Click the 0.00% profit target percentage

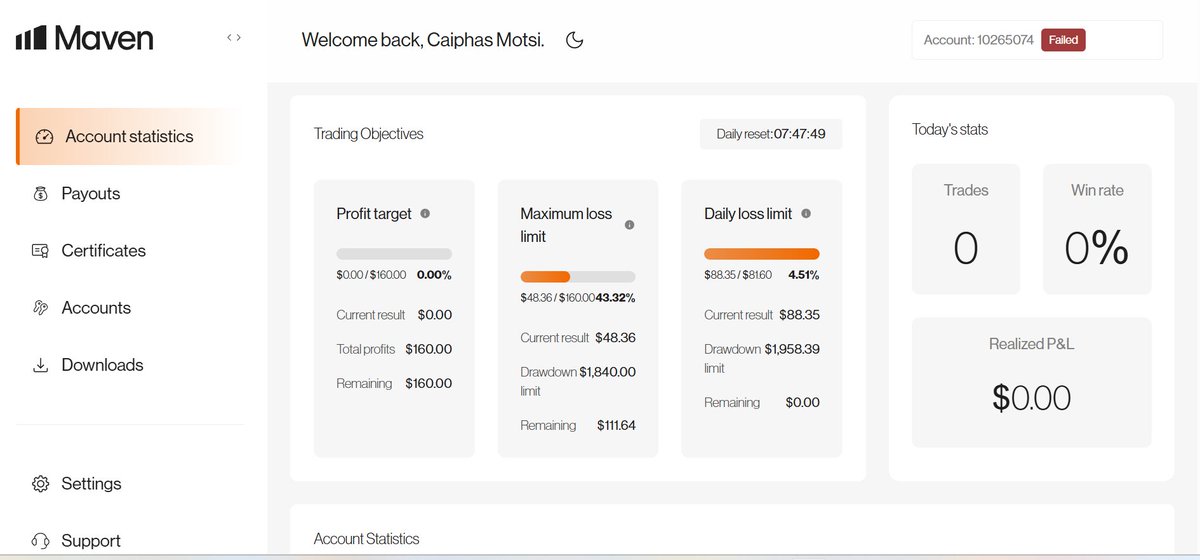(434, 274)
